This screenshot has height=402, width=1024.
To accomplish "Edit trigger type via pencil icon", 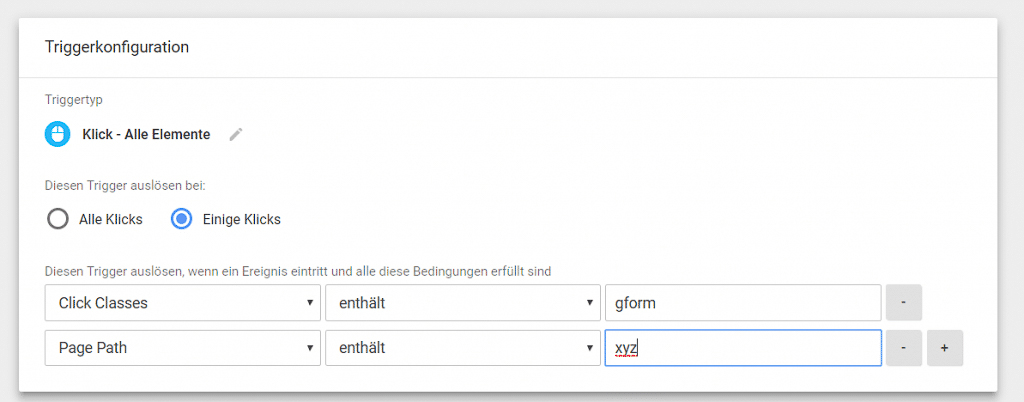I will pos(236,134).
